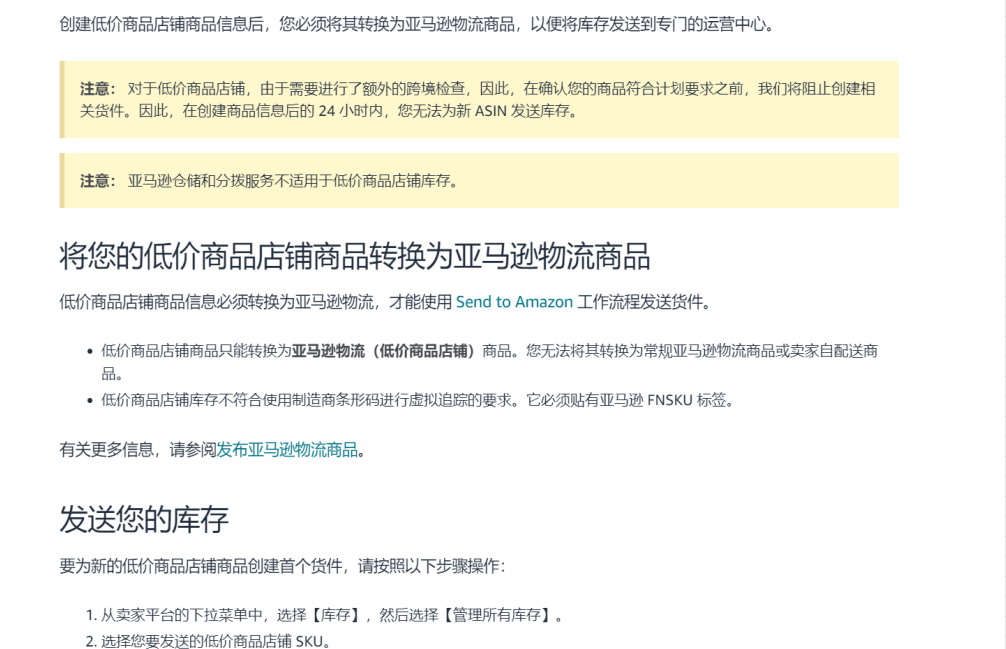This screenshot has width=1006, height=649.
Task: Click the note about 亚马逊仓储和分拨服务
Action: (479, 181)
